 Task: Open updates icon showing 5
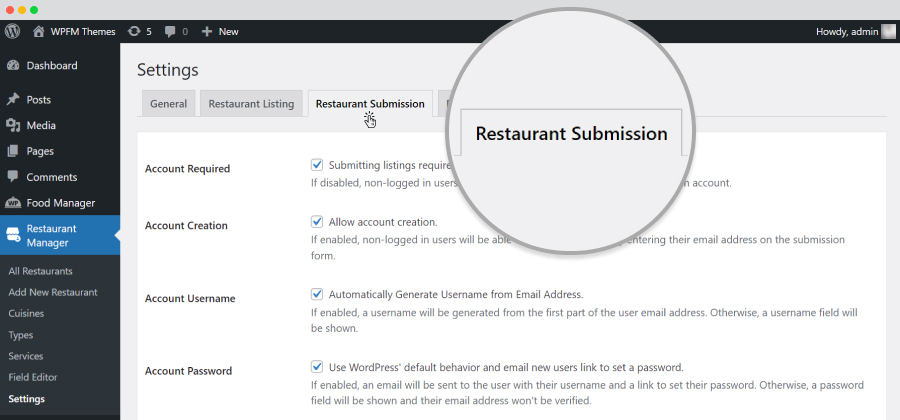point(134,32)
